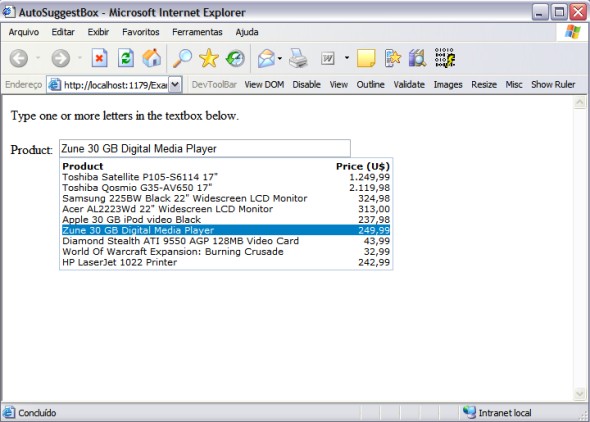This screenshot has height=422, width=590.
Task: Refresh the page with the green arrows icon
Action: 126,58
